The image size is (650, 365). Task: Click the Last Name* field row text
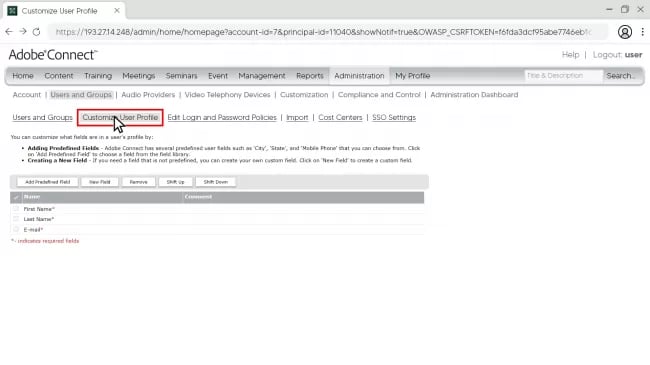click(39, 219)
